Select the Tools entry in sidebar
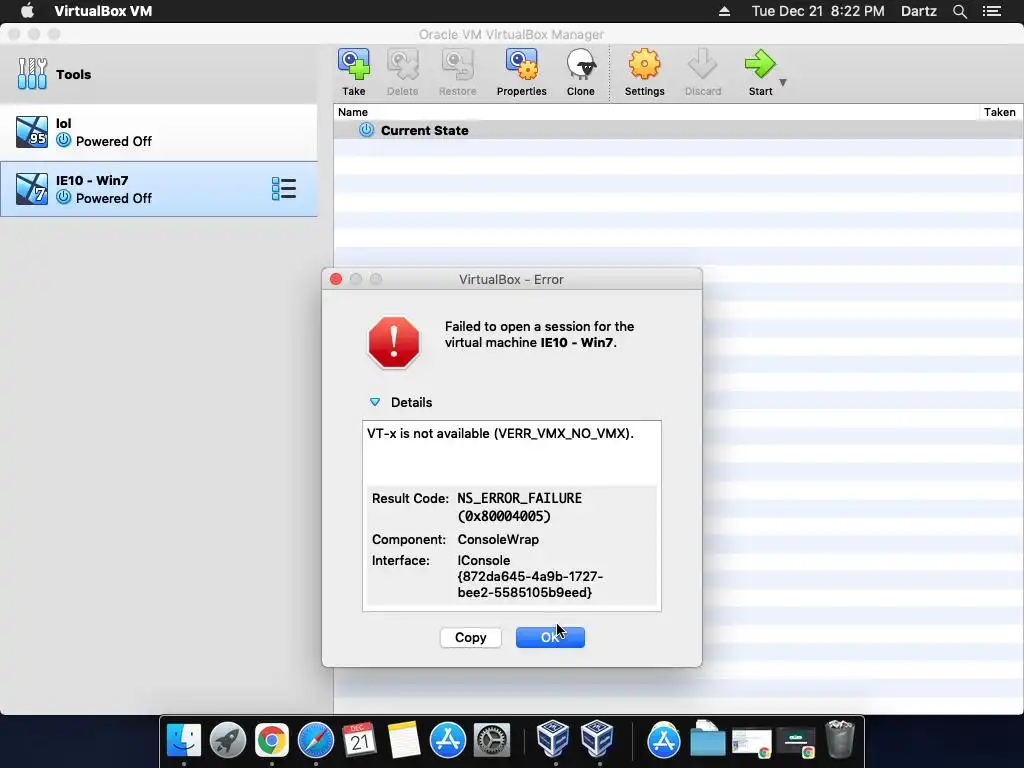The image size is (1024, 768). pos(159,74)
